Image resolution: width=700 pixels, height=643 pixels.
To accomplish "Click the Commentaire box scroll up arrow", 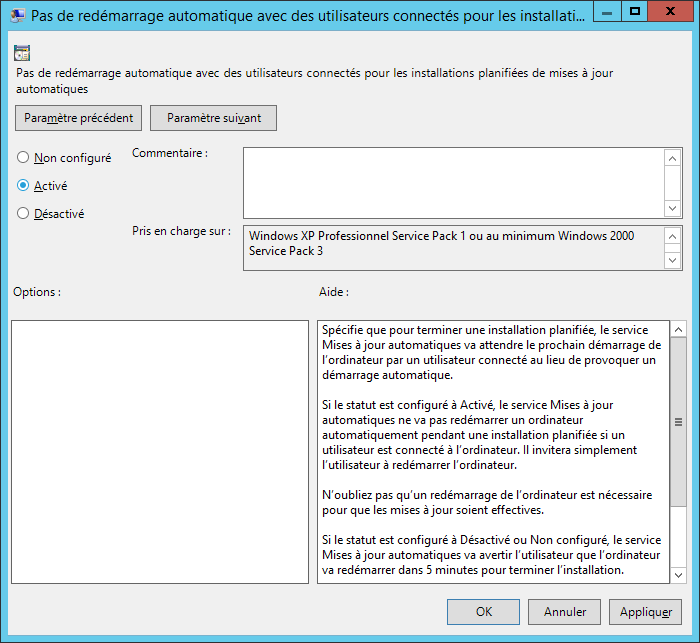I will (x=673, y=158).
